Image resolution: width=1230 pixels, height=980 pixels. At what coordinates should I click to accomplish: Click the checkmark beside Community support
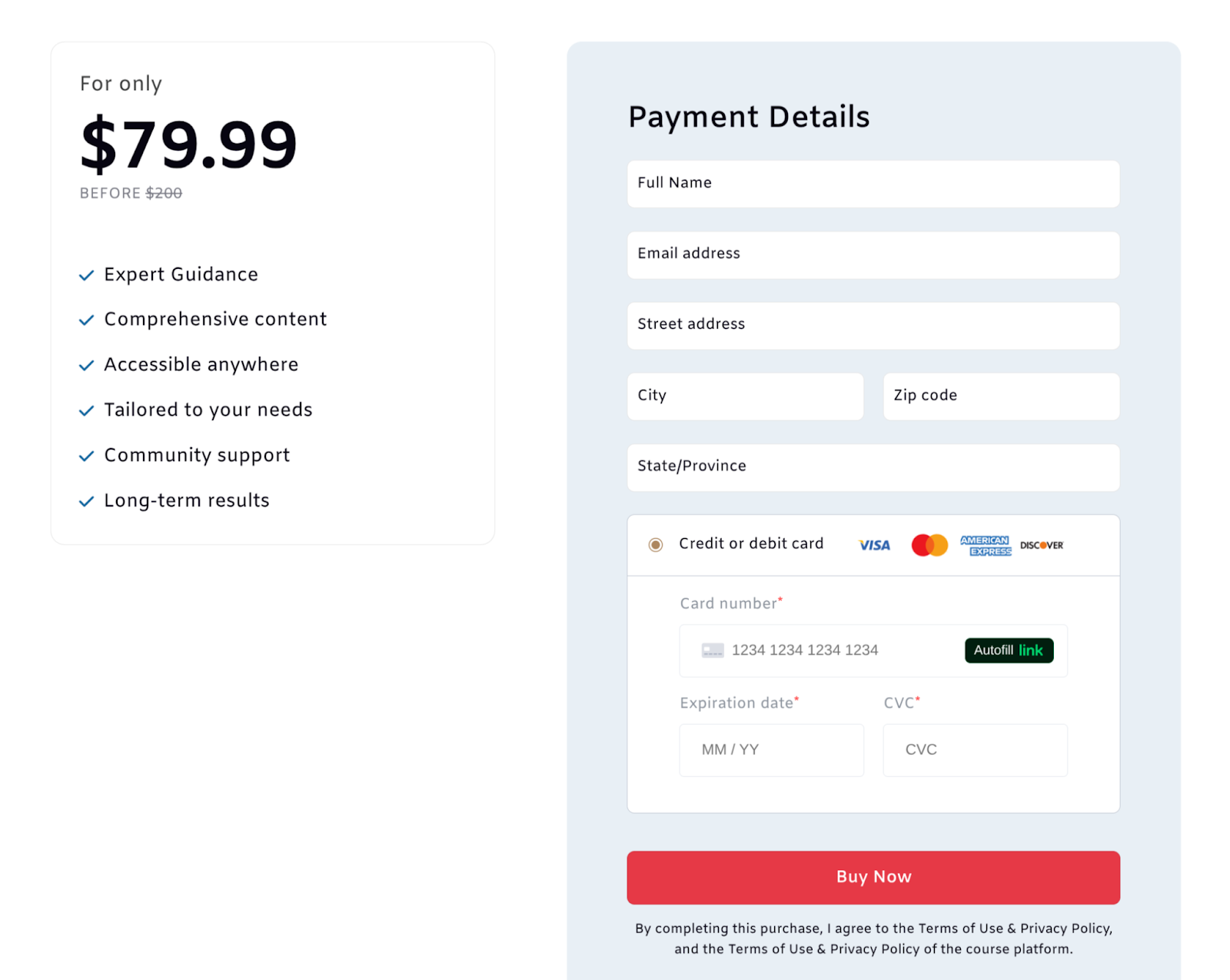(87, 456)
